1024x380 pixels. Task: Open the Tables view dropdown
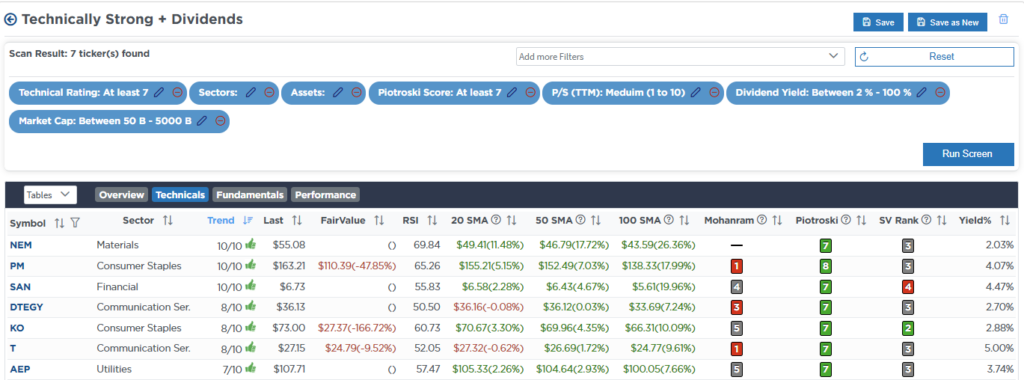pos(50,195)
